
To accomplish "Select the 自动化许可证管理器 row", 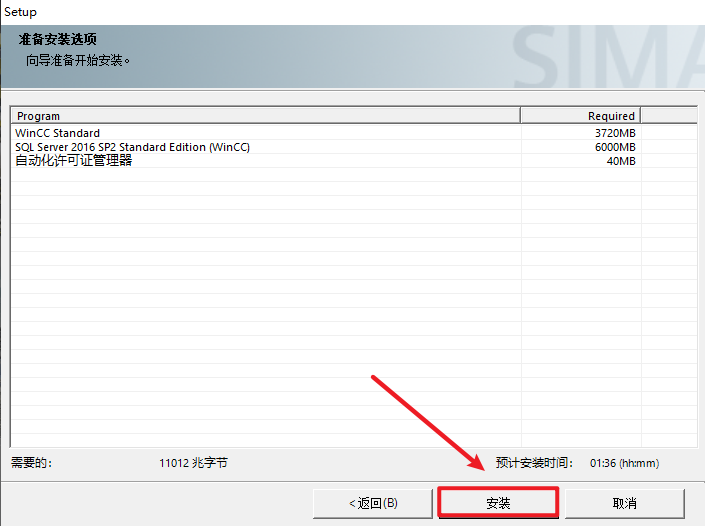I will coord(74,161).
